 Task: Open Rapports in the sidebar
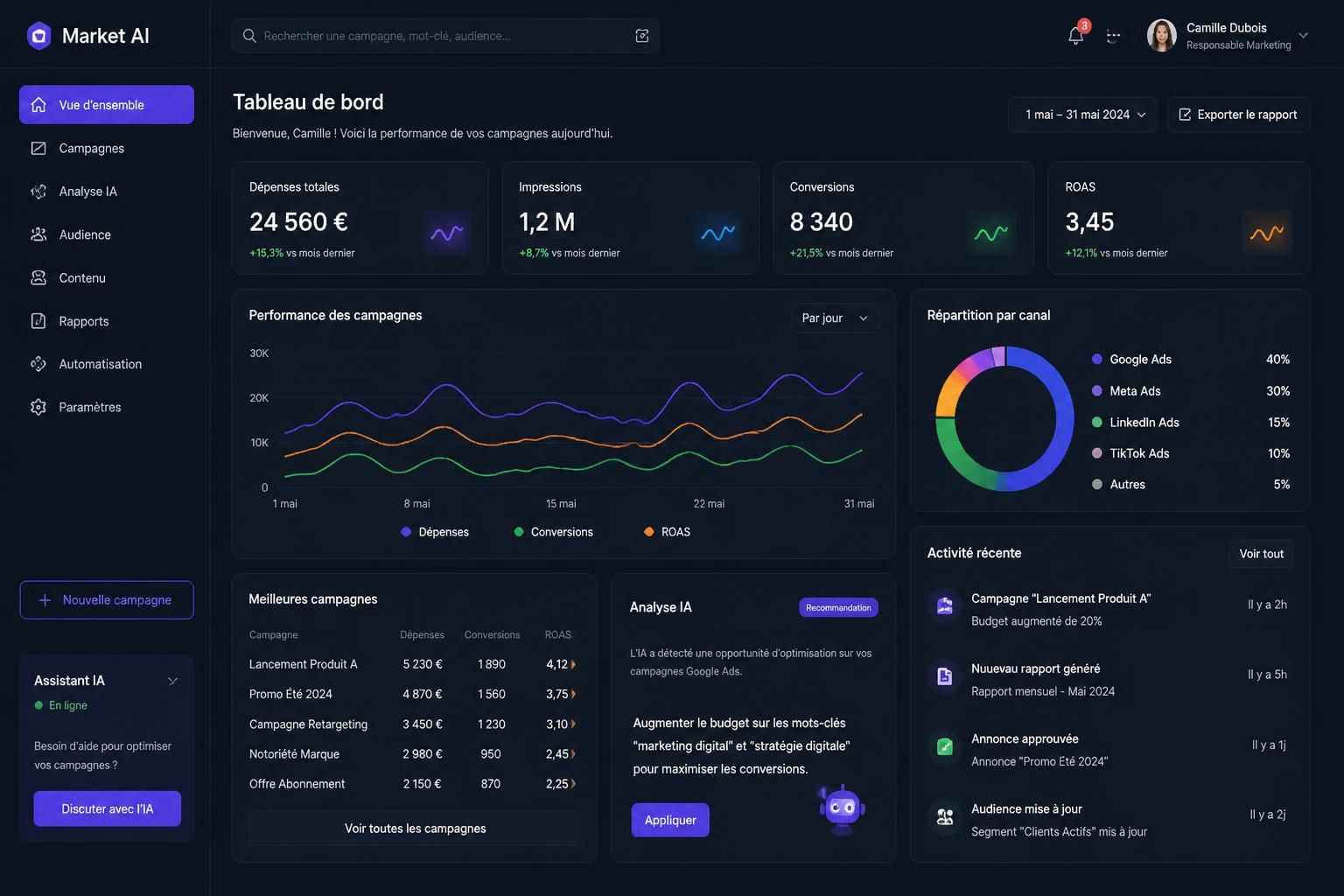pyautogui.click(x=107, y=321)
